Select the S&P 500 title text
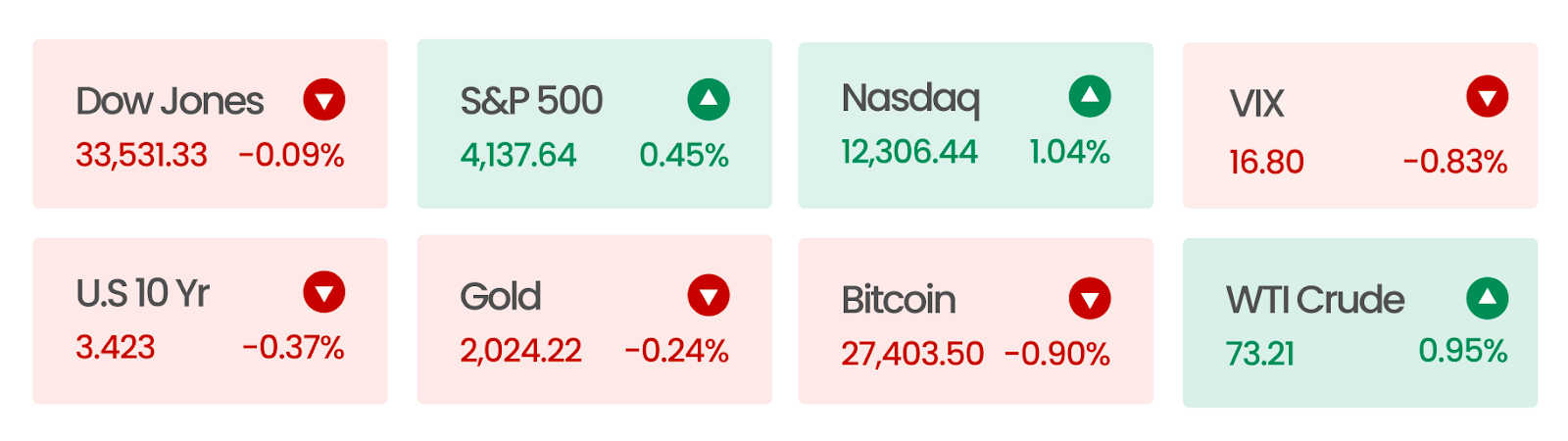 pos(531,101)
